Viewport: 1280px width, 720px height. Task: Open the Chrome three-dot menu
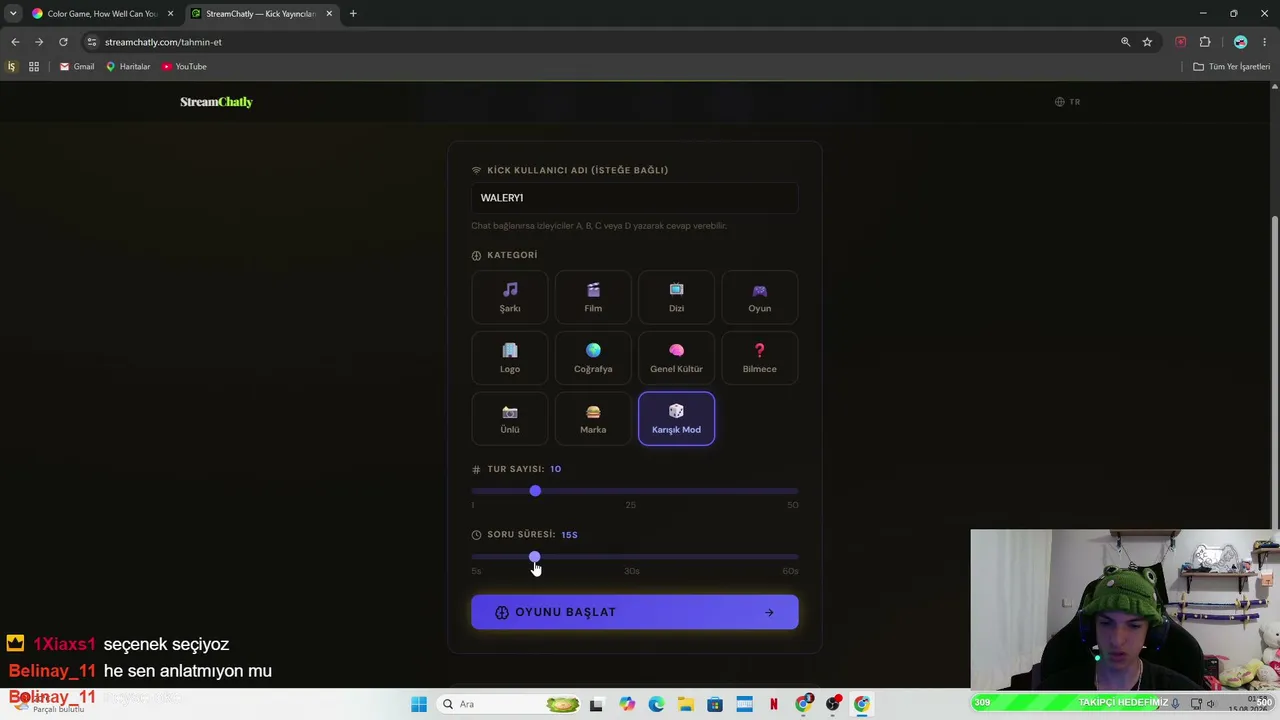[1266, 42]
